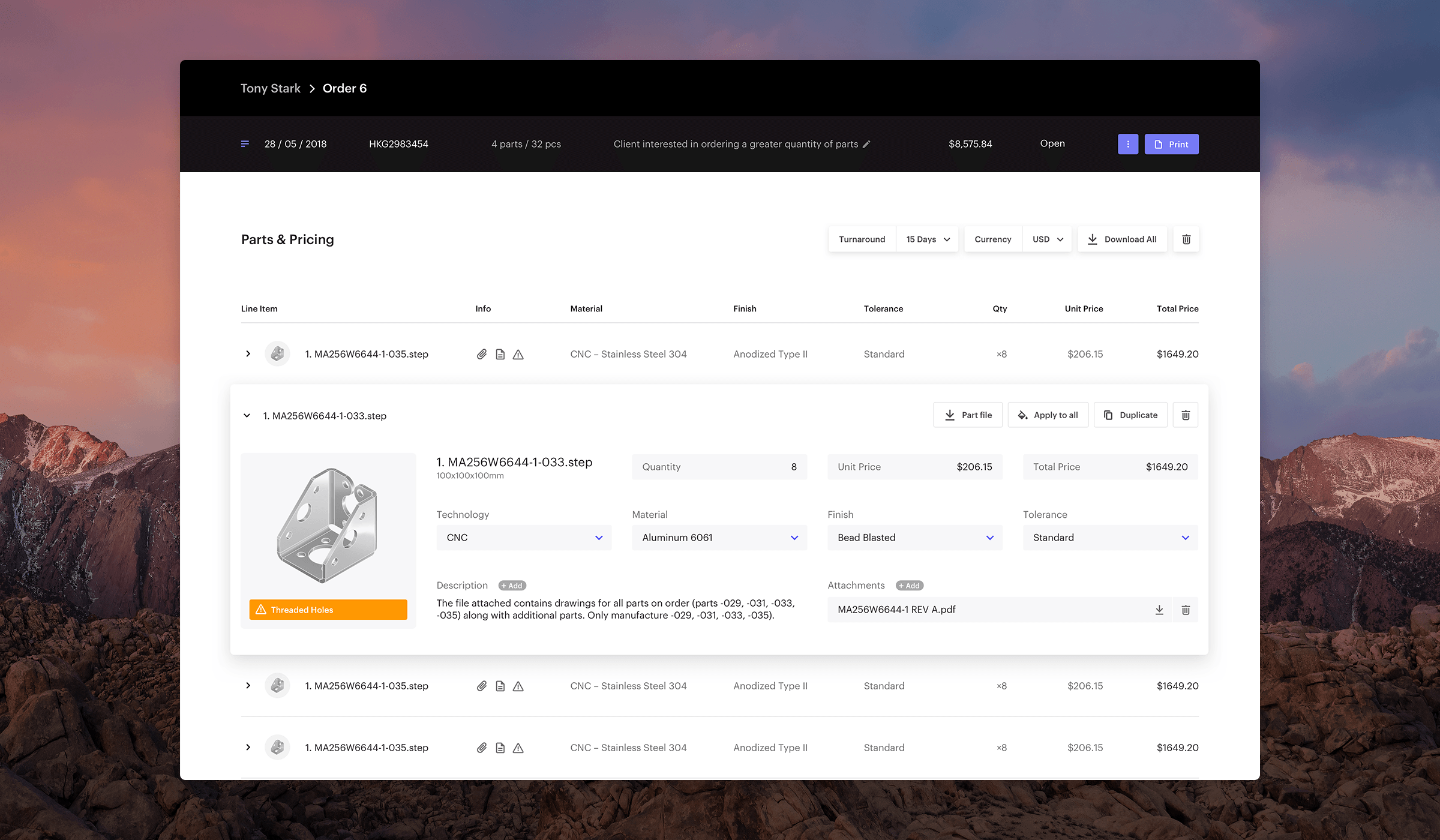This screenshot has height=840, width=1440.
Task: Open the USD currency dropdown
Action: coord(1047,239)
